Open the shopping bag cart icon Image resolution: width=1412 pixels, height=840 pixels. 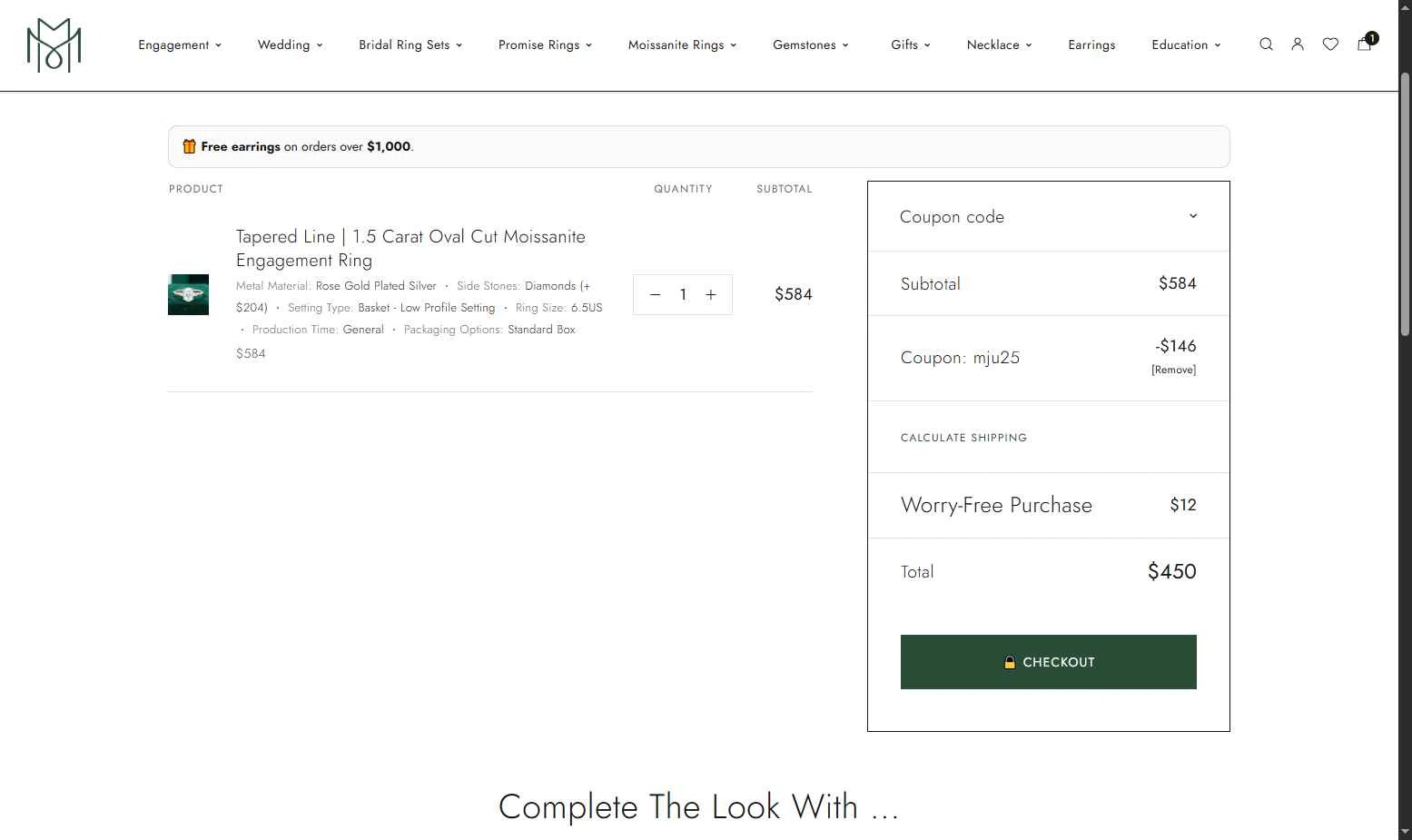coord(1365,43)
